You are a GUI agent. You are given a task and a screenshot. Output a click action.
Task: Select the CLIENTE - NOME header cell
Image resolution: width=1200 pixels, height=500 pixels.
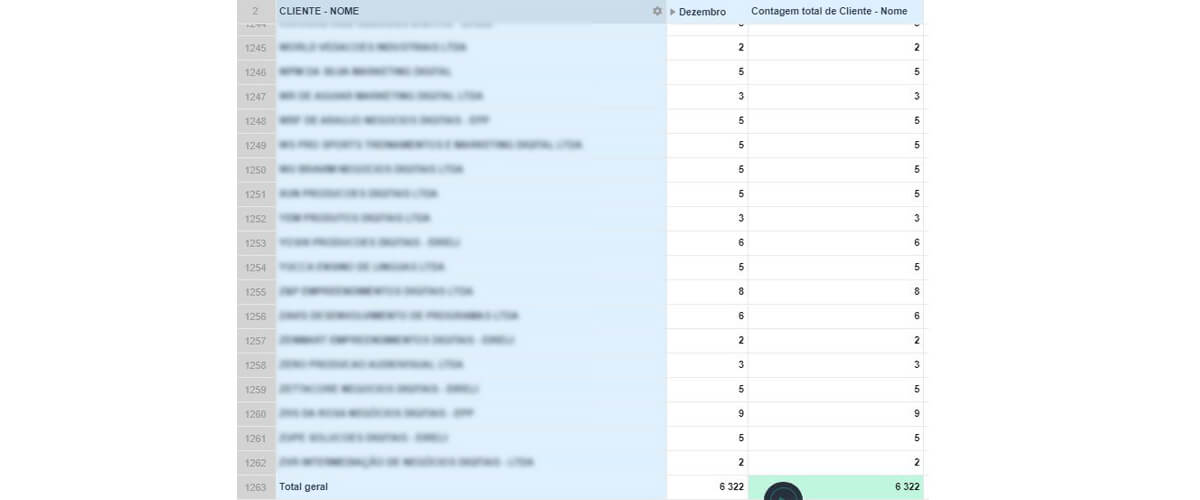tap(471, 11)
